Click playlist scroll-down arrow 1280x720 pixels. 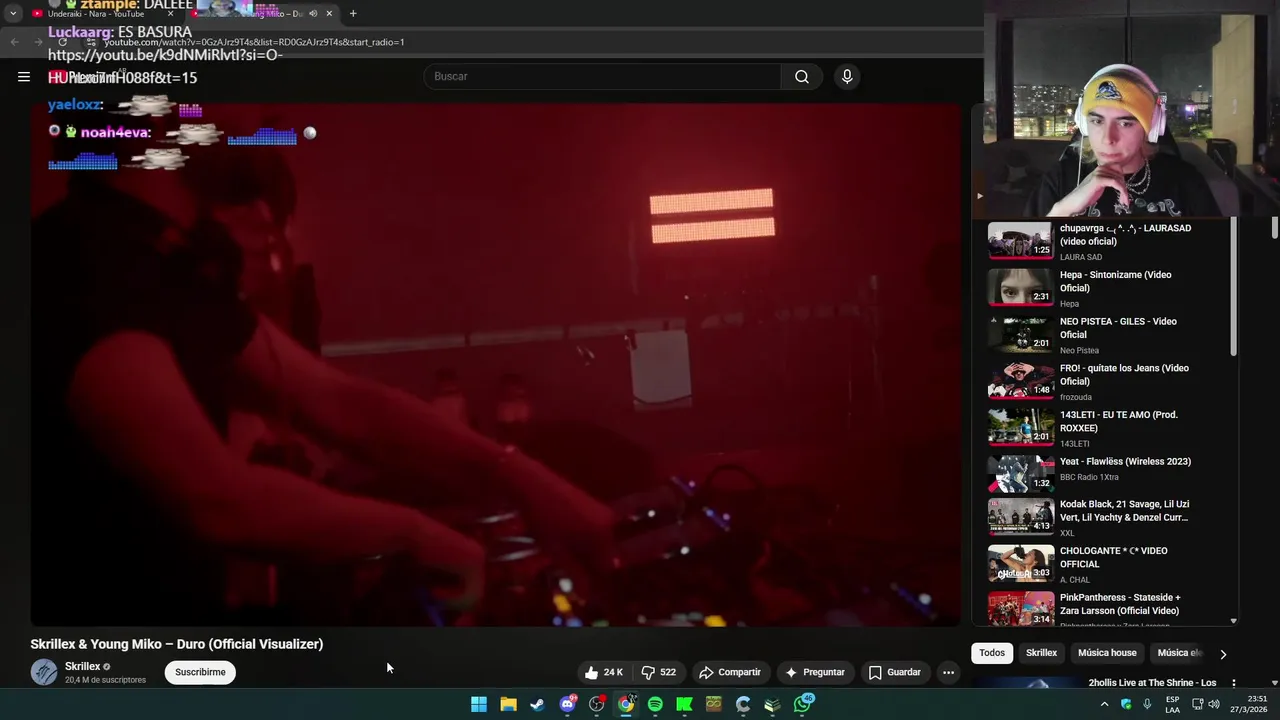tap(1233, 621)
